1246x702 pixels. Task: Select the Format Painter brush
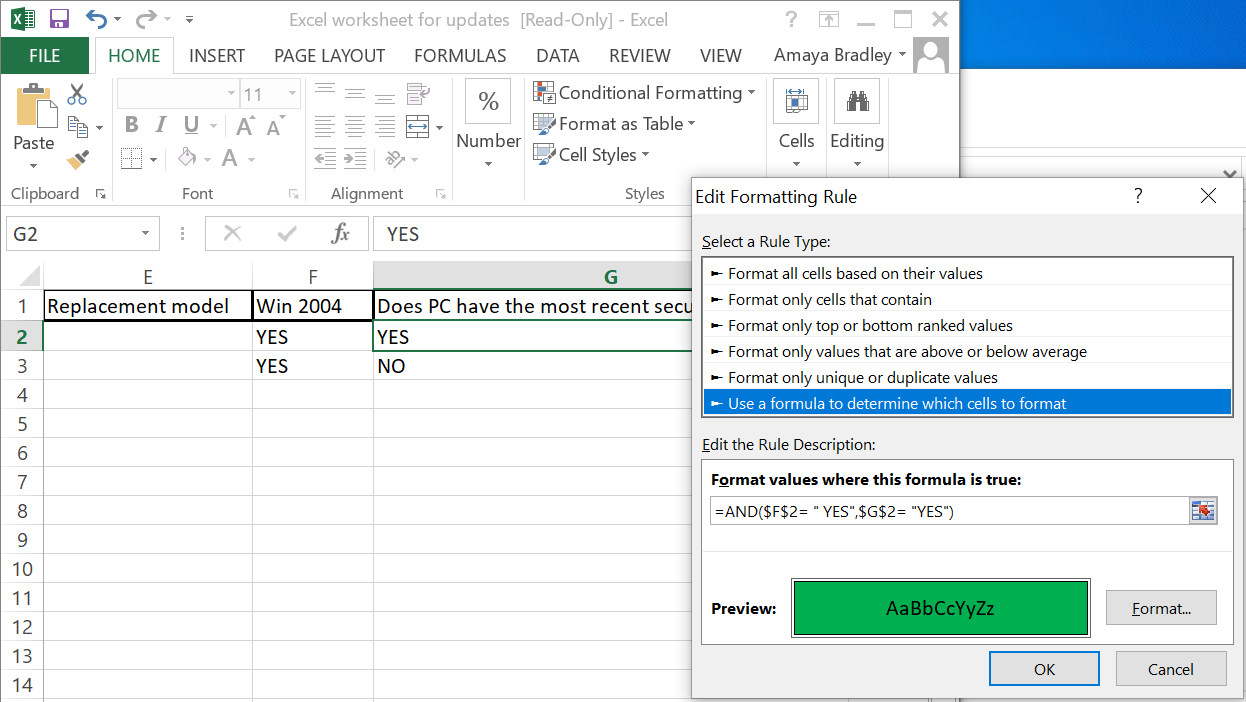[x=77, y=159]
